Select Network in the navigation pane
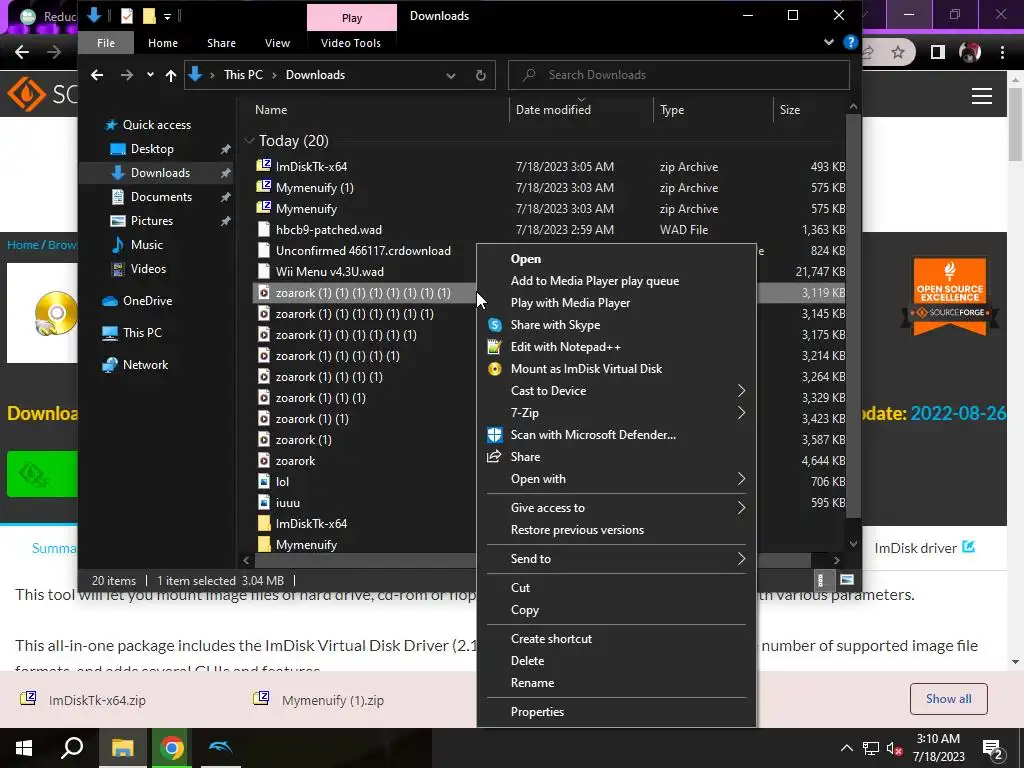 145,365
